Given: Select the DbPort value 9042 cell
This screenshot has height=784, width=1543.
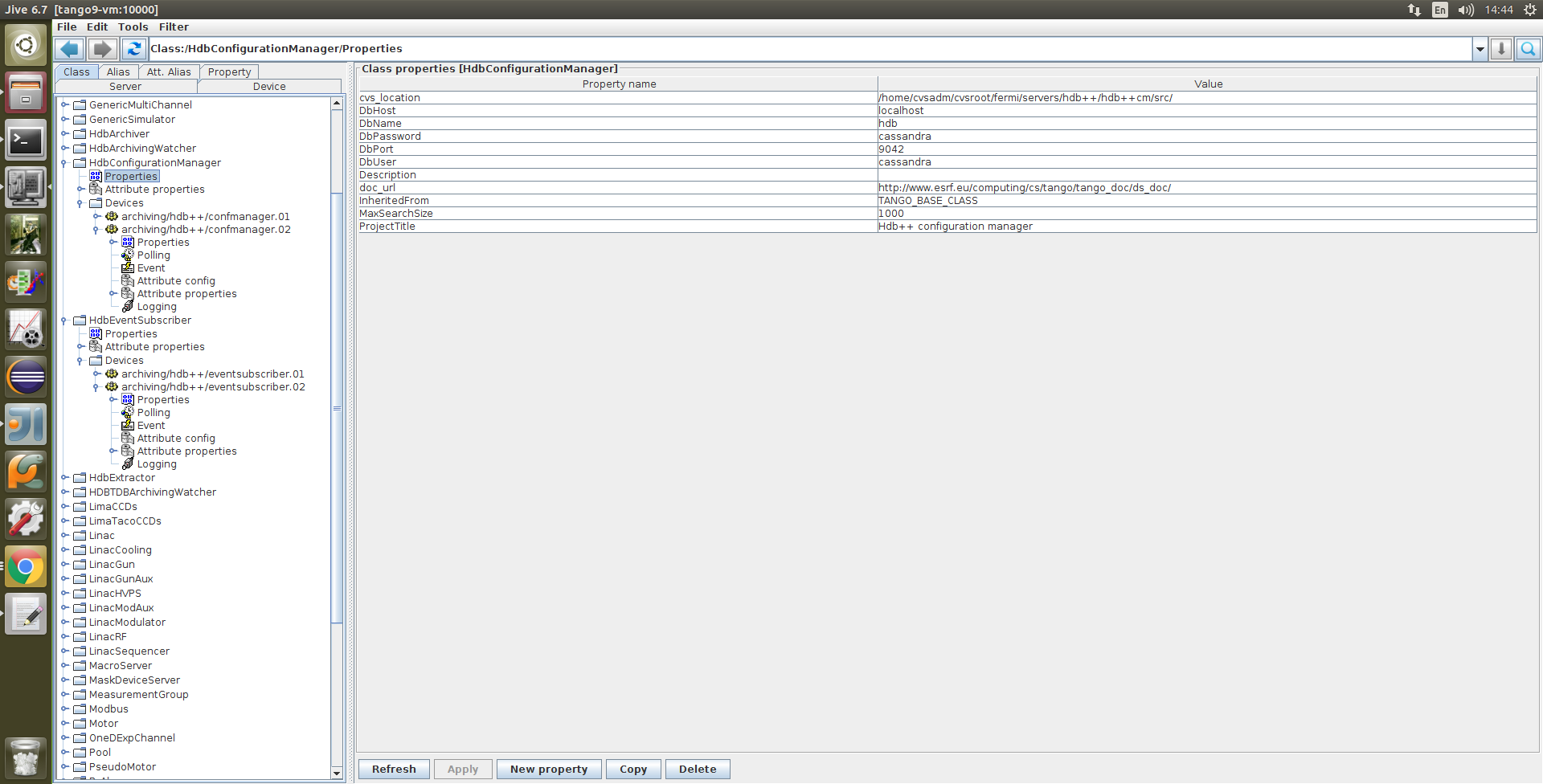Looking at the screenshot, I should click(x=1207, y=149).
